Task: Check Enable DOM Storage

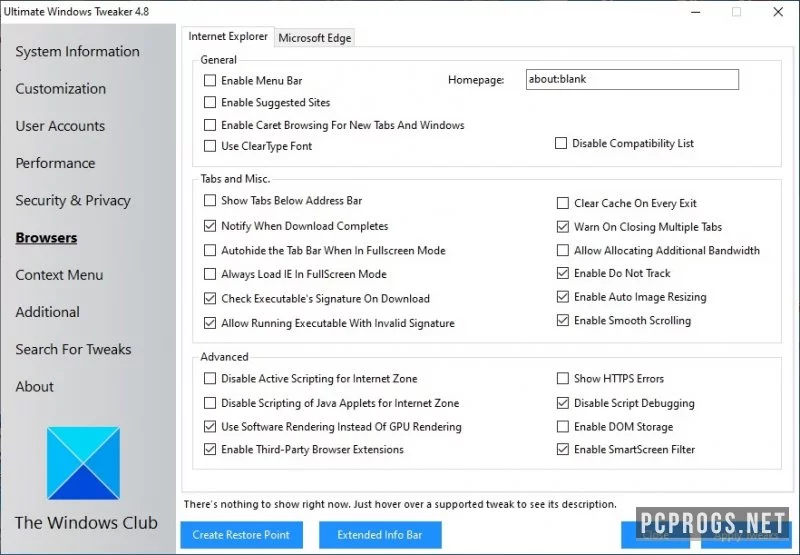Action: click(x=563, y=426)
